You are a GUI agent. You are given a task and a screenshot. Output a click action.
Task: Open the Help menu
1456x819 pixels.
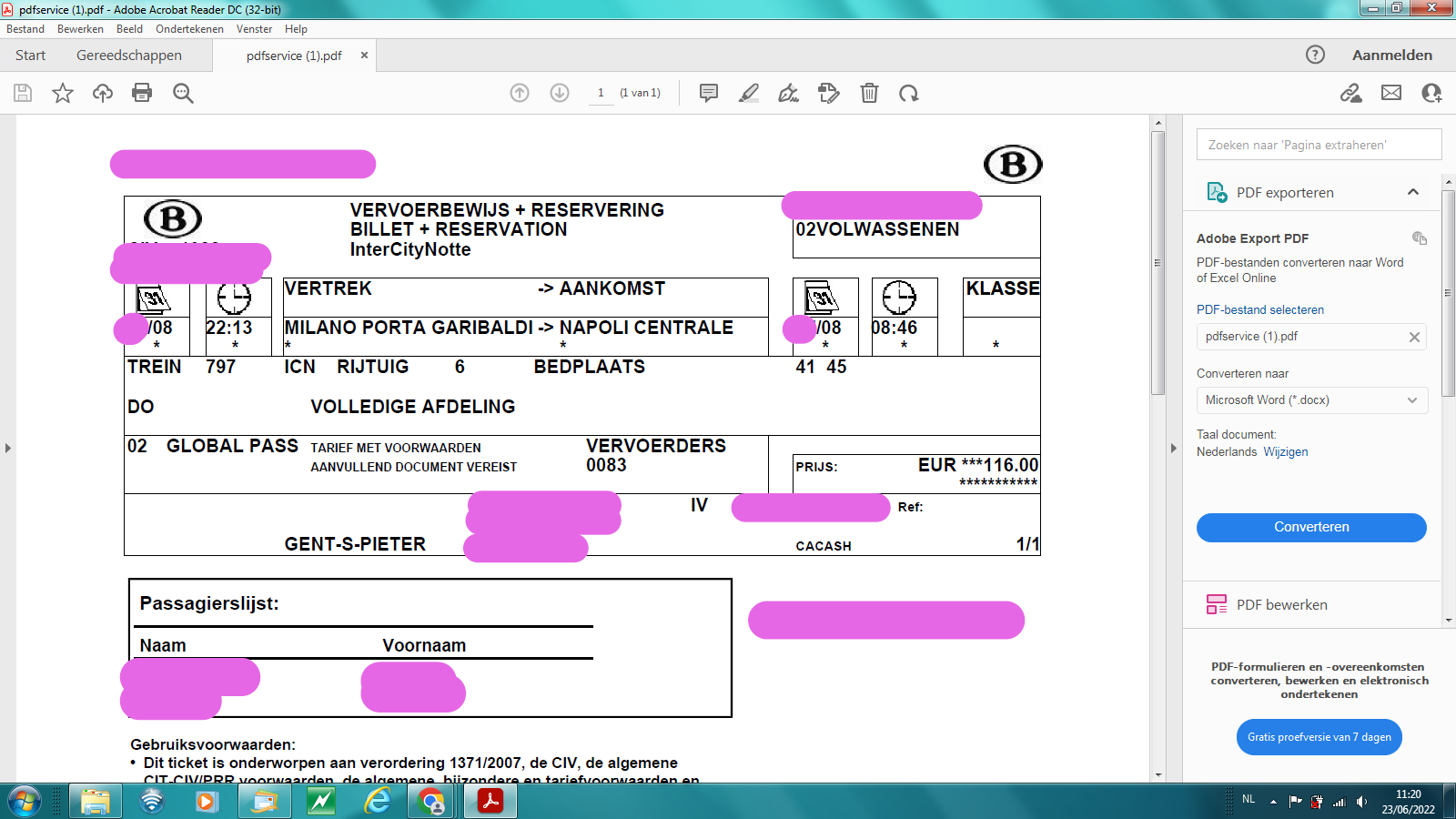(x=296, y=29)
